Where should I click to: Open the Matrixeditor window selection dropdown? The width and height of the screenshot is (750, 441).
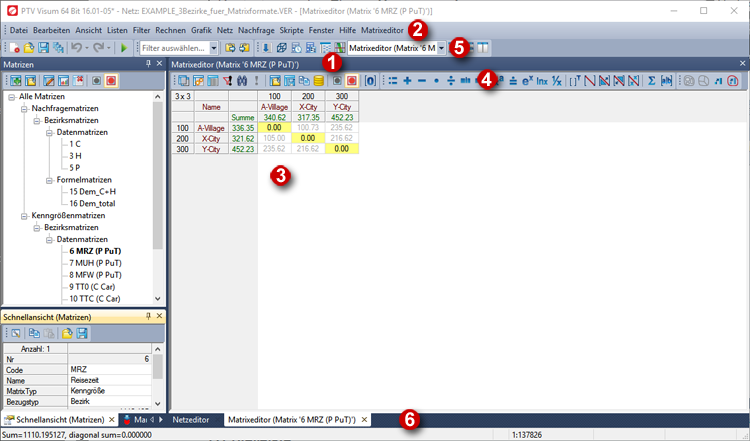point(441,47)
